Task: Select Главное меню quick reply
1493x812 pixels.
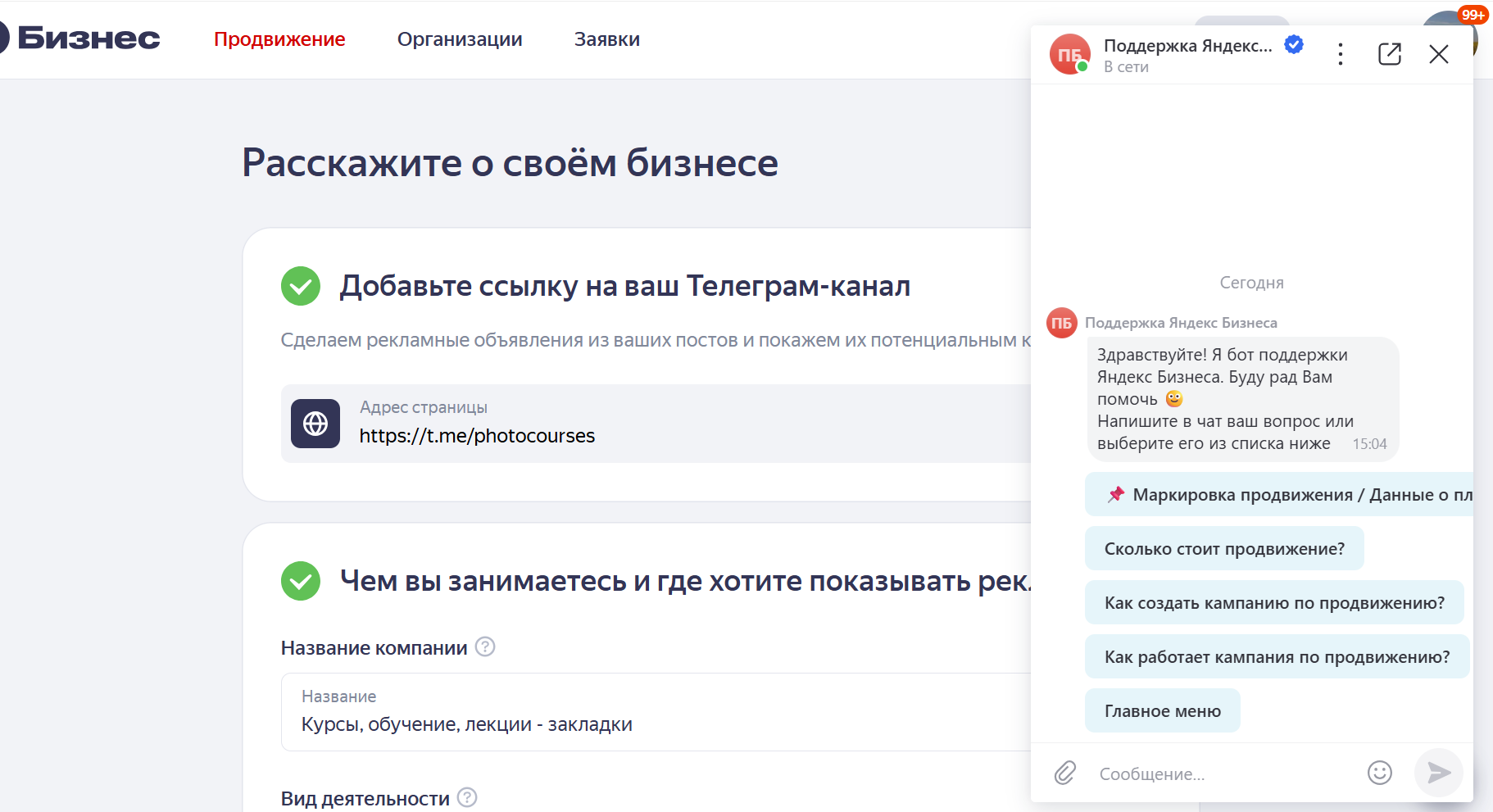Action: (1162, 710)
